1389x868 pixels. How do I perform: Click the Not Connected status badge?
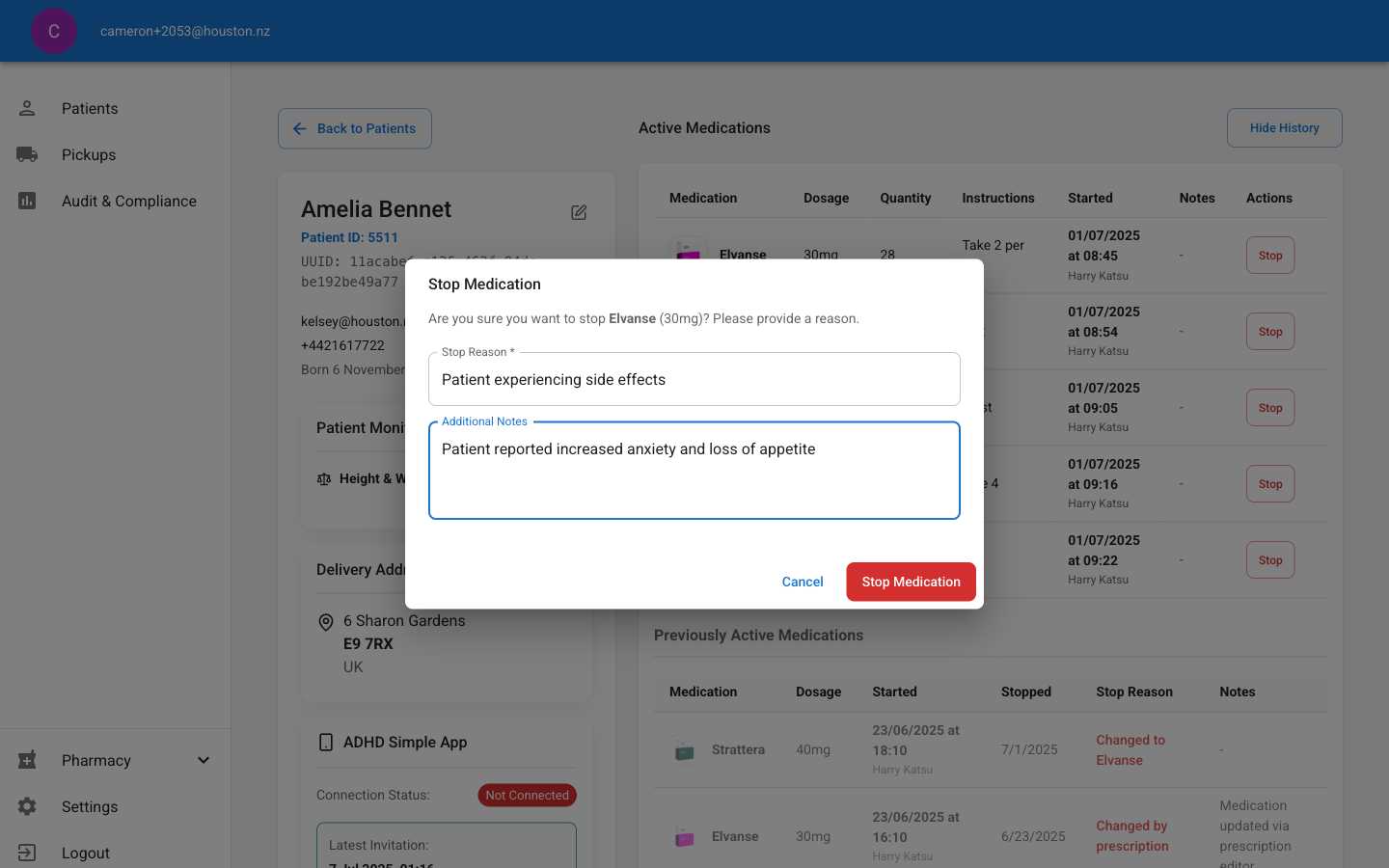tap(527, 795)
